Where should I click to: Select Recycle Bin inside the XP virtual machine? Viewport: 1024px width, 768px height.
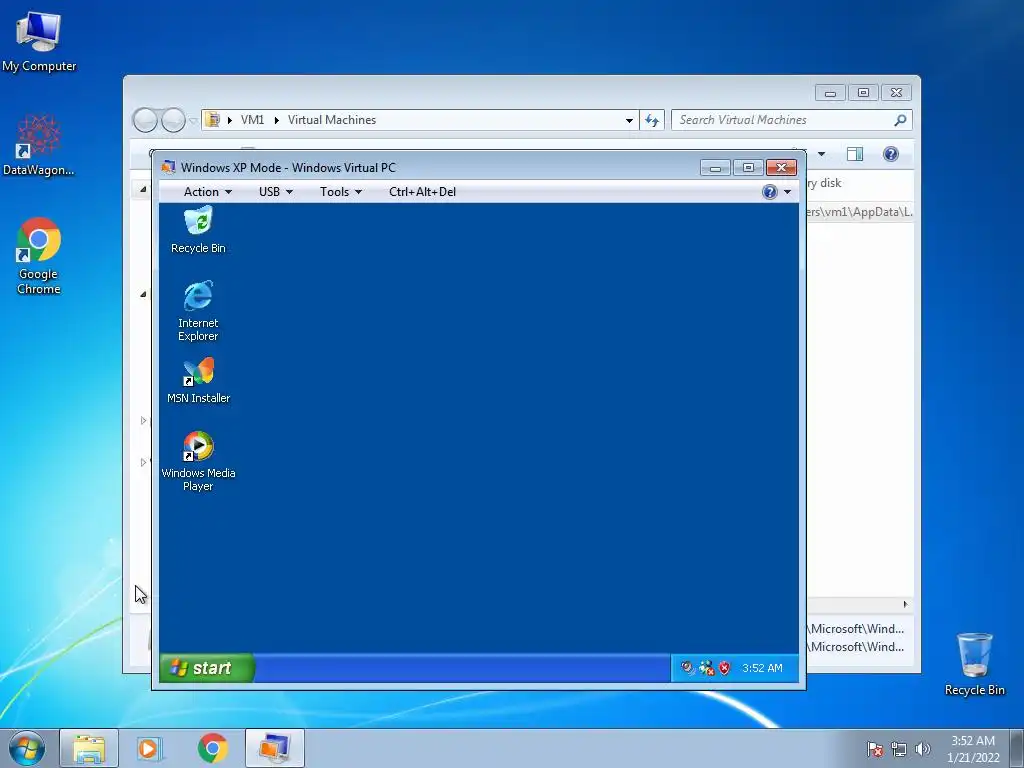pos(198,230)
